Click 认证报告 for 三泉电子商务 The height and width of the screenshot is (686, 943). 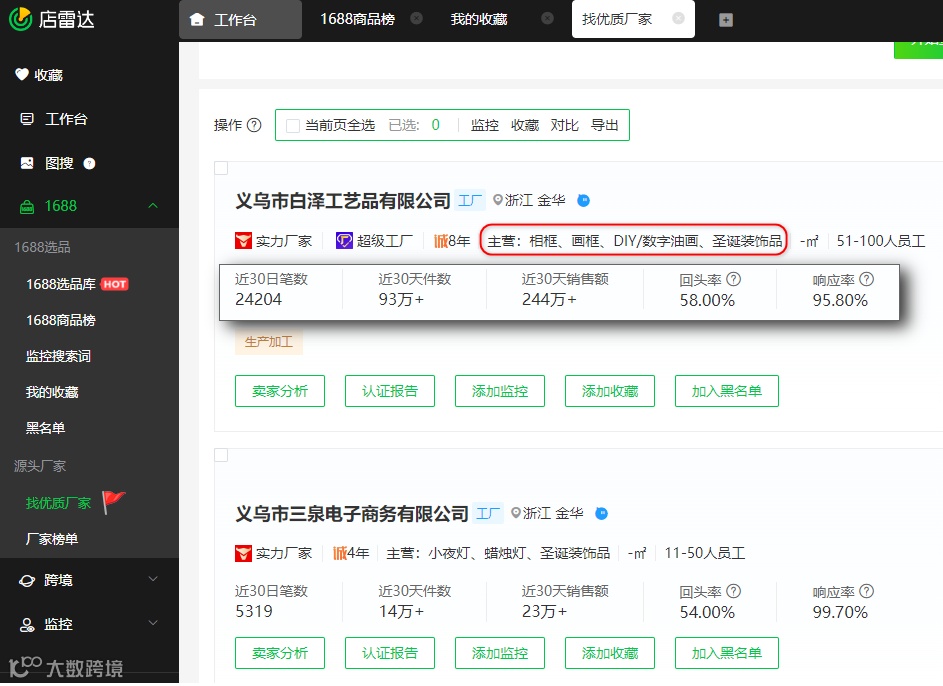click(x=390, y=653)
